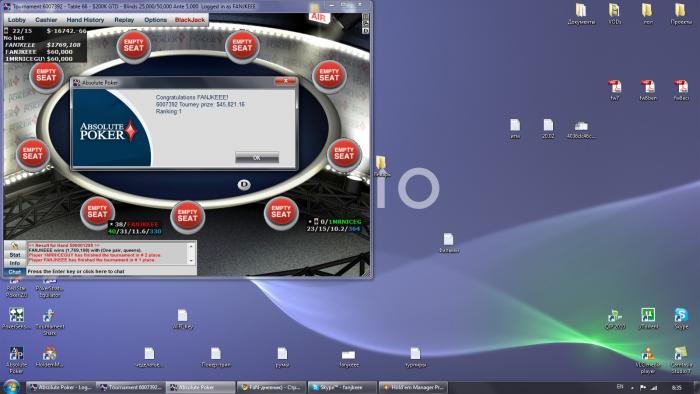Screen dimensions: 700x394
Task: Click the dealer button chip on table
Action: coord(244,184)
